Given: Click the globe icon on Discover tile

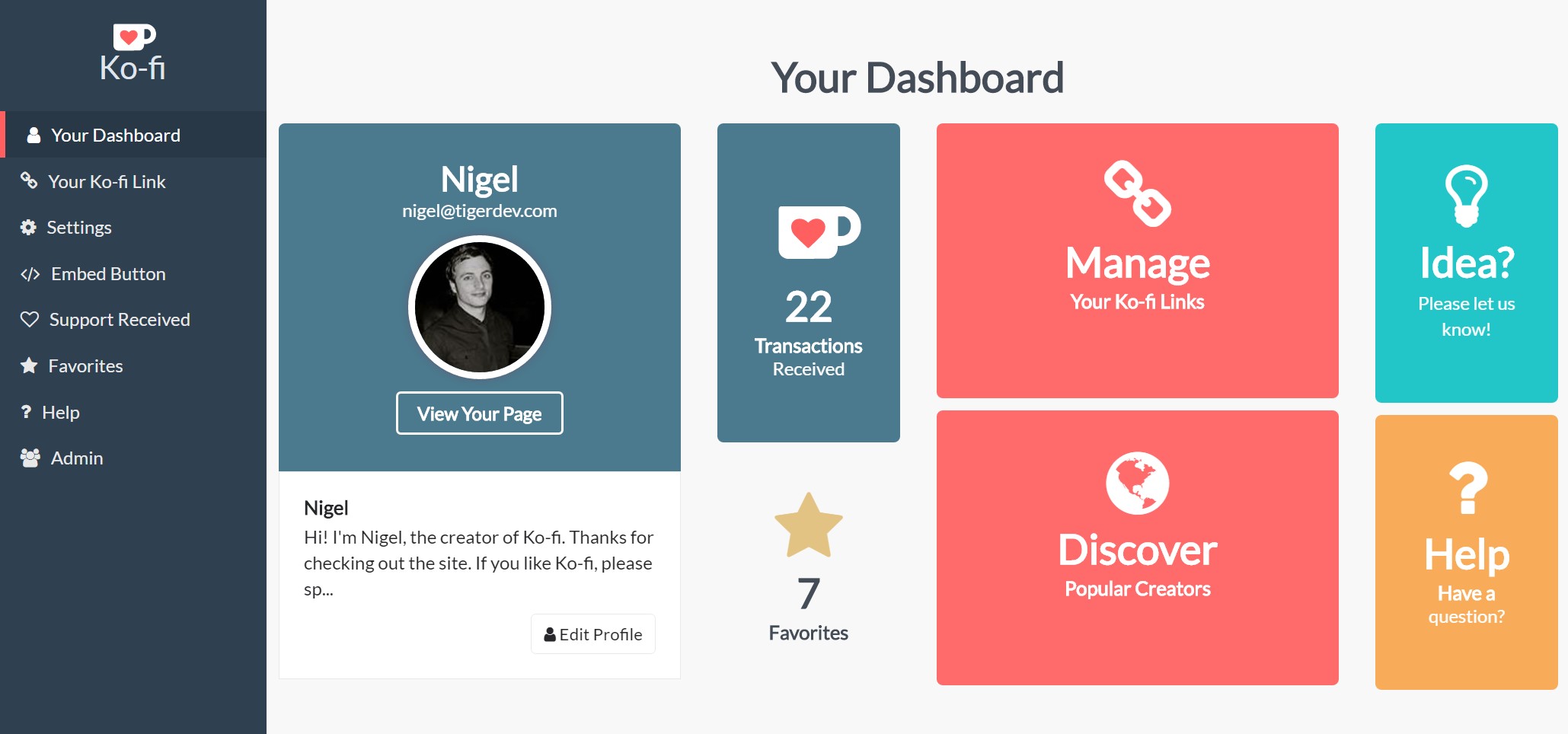Looking at the screenshot, I should tap(1137, 483).
